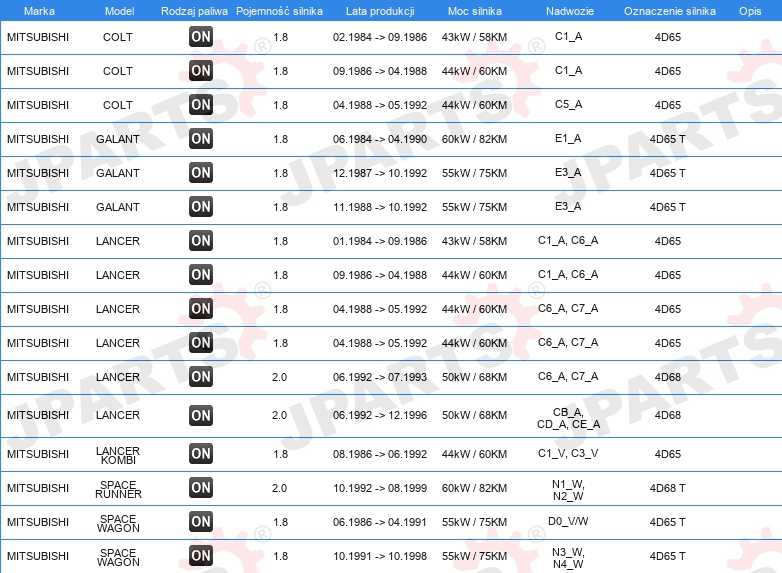This screenshot has width=782, height=573.
Task: Click the 43kW / 58KM cell in COLT row
Action: [474, 37]
